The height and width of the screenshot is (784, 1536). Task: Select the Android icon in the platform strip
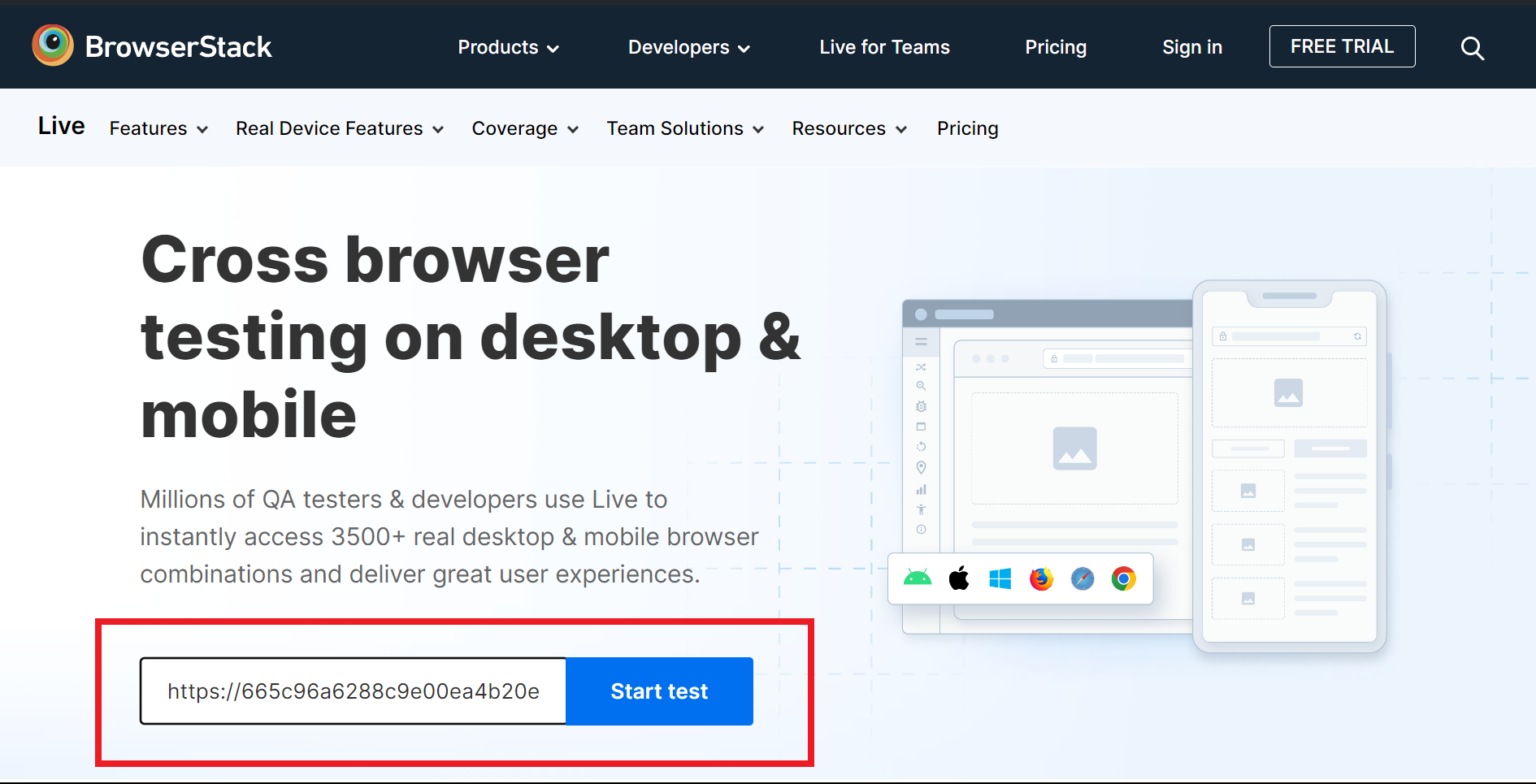point(918,578)
